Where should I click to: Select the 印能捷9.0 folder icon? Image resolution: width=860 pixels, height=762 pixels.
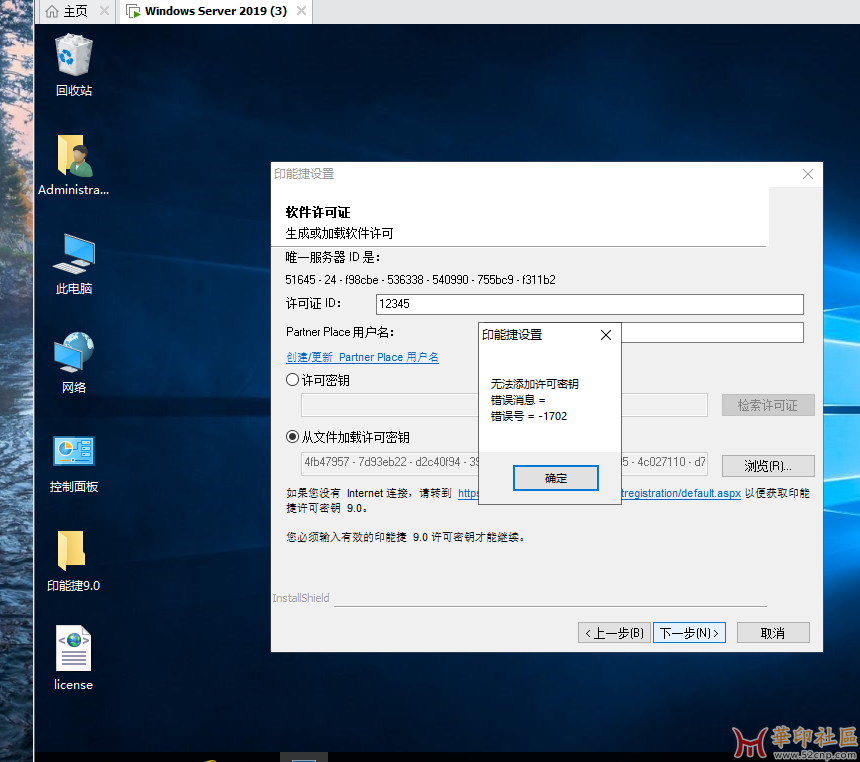73,561
